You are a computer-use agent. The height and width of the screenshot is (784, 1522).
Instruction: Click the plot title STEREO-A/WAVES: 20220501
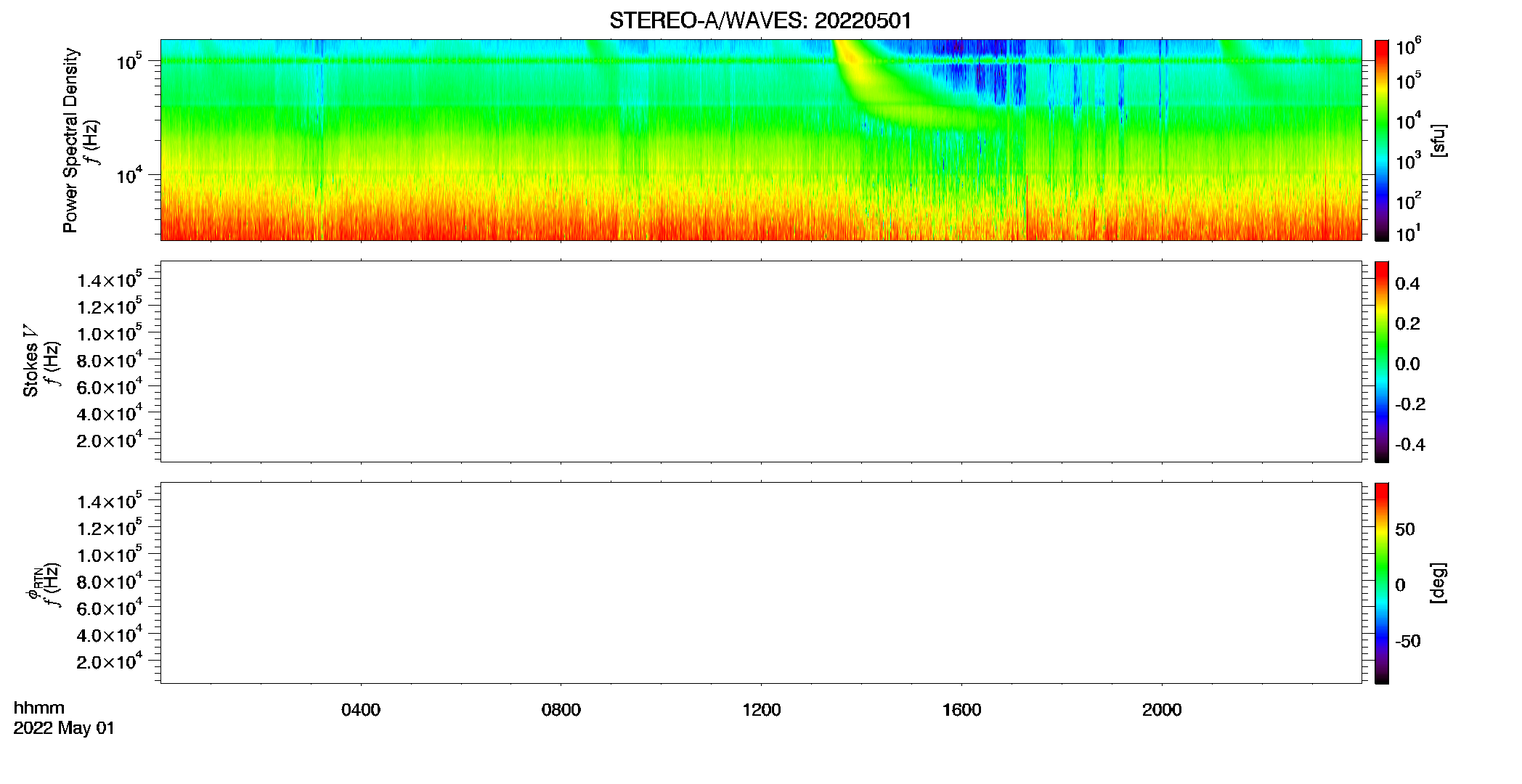pyautogui.click(x=760, y=21)
